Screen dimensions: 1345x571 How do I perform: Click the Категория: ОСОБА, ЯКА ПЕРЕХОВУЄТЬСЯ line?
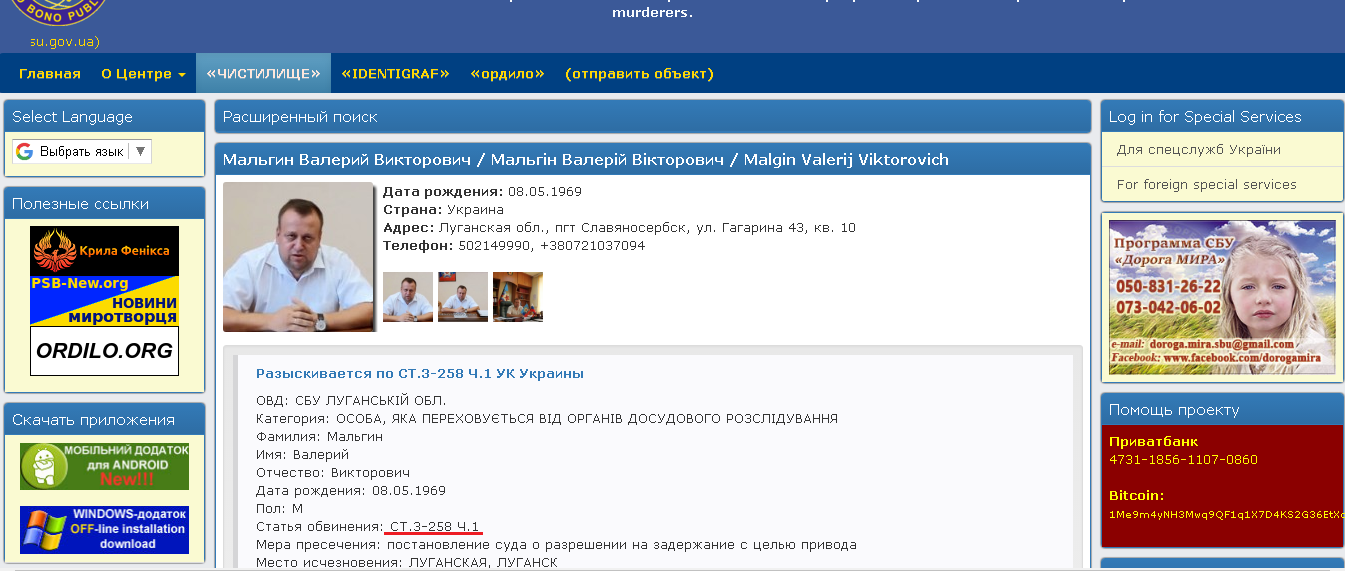coord(547,418)
